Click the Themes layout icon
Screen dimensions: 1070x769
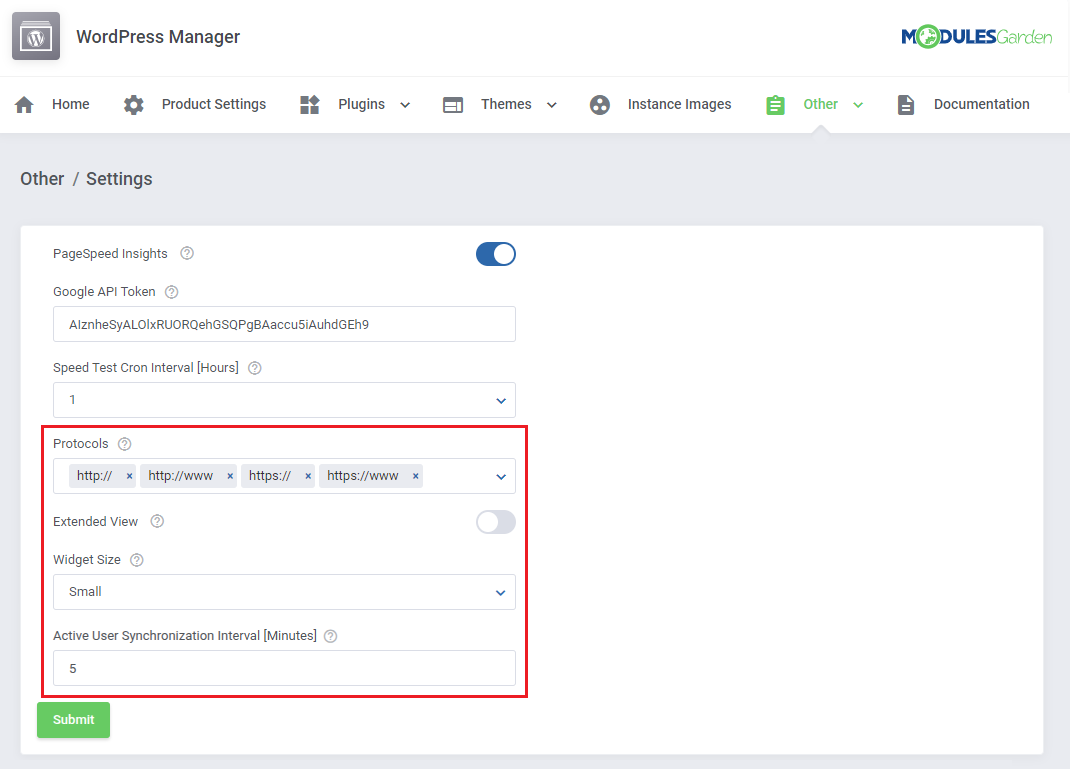[x=452, y=104]
